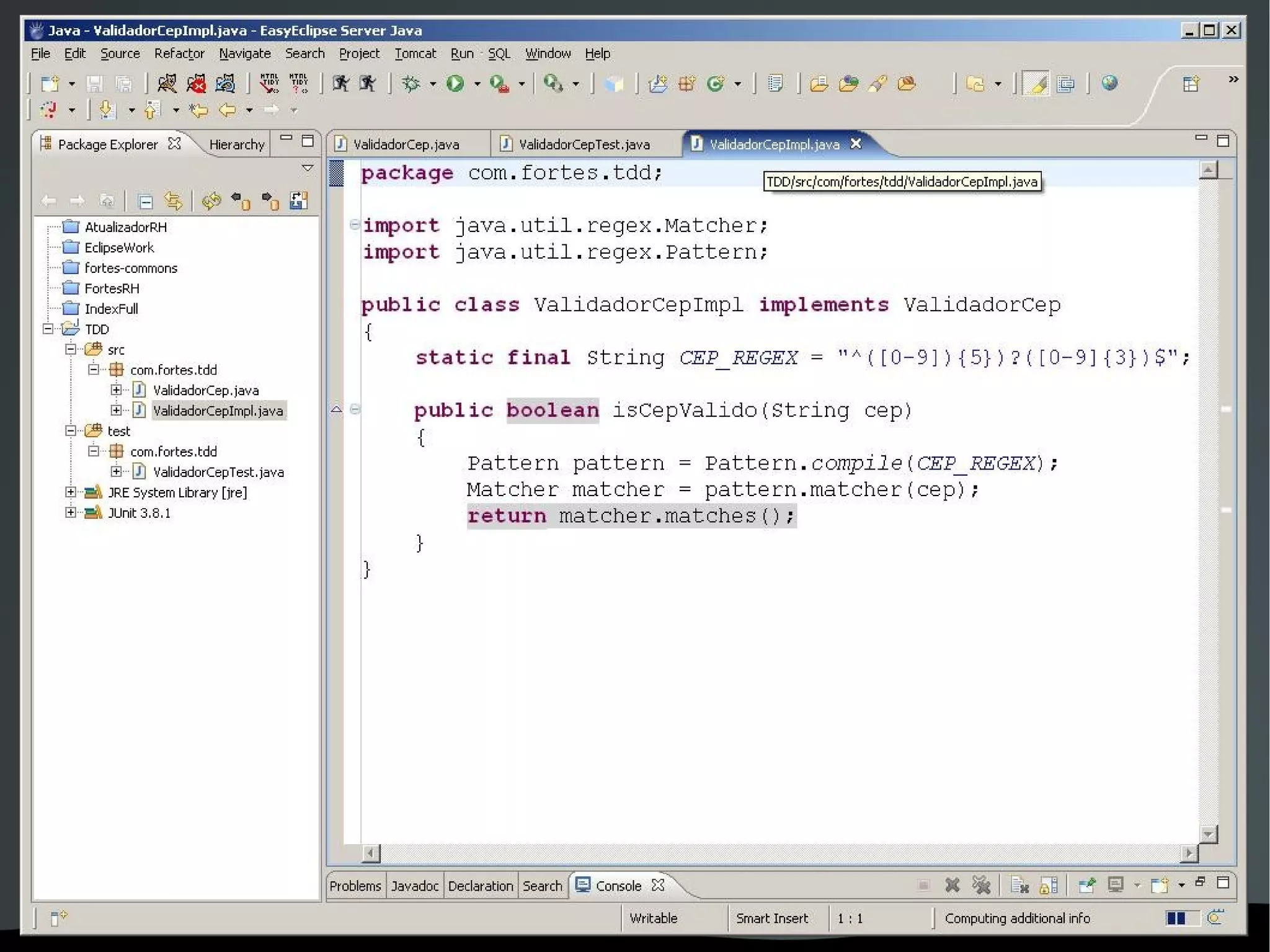Click the Open Console icon in Console toolbar

point(1160,885)
